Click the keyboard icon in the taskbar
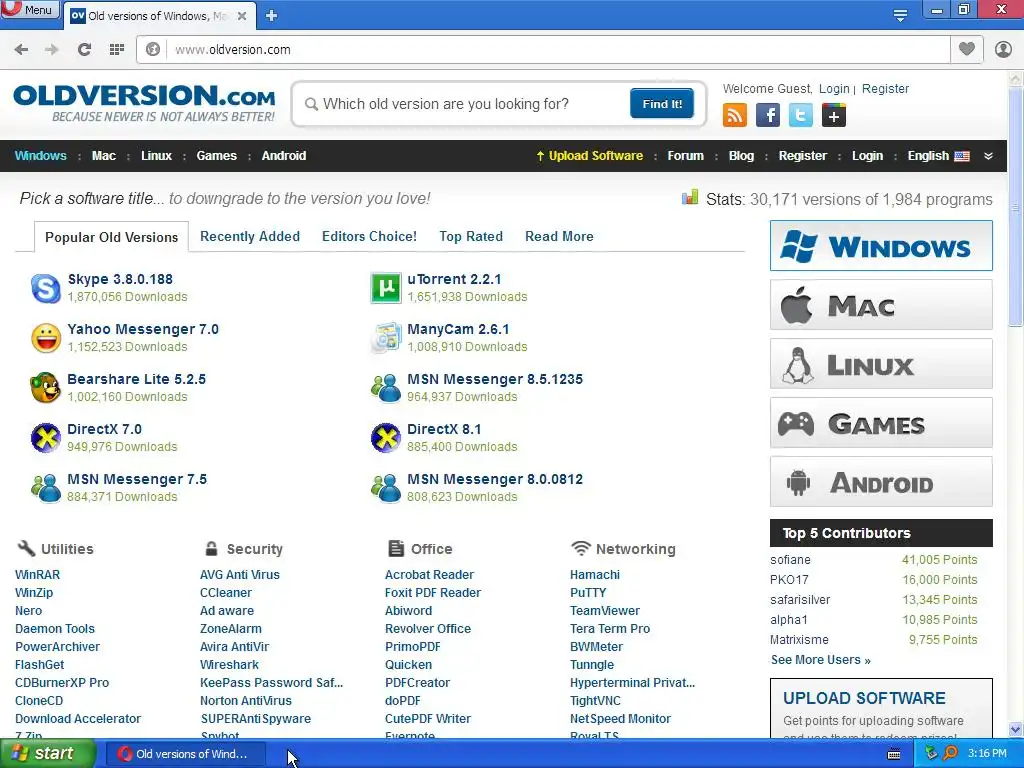 point(894,754)
